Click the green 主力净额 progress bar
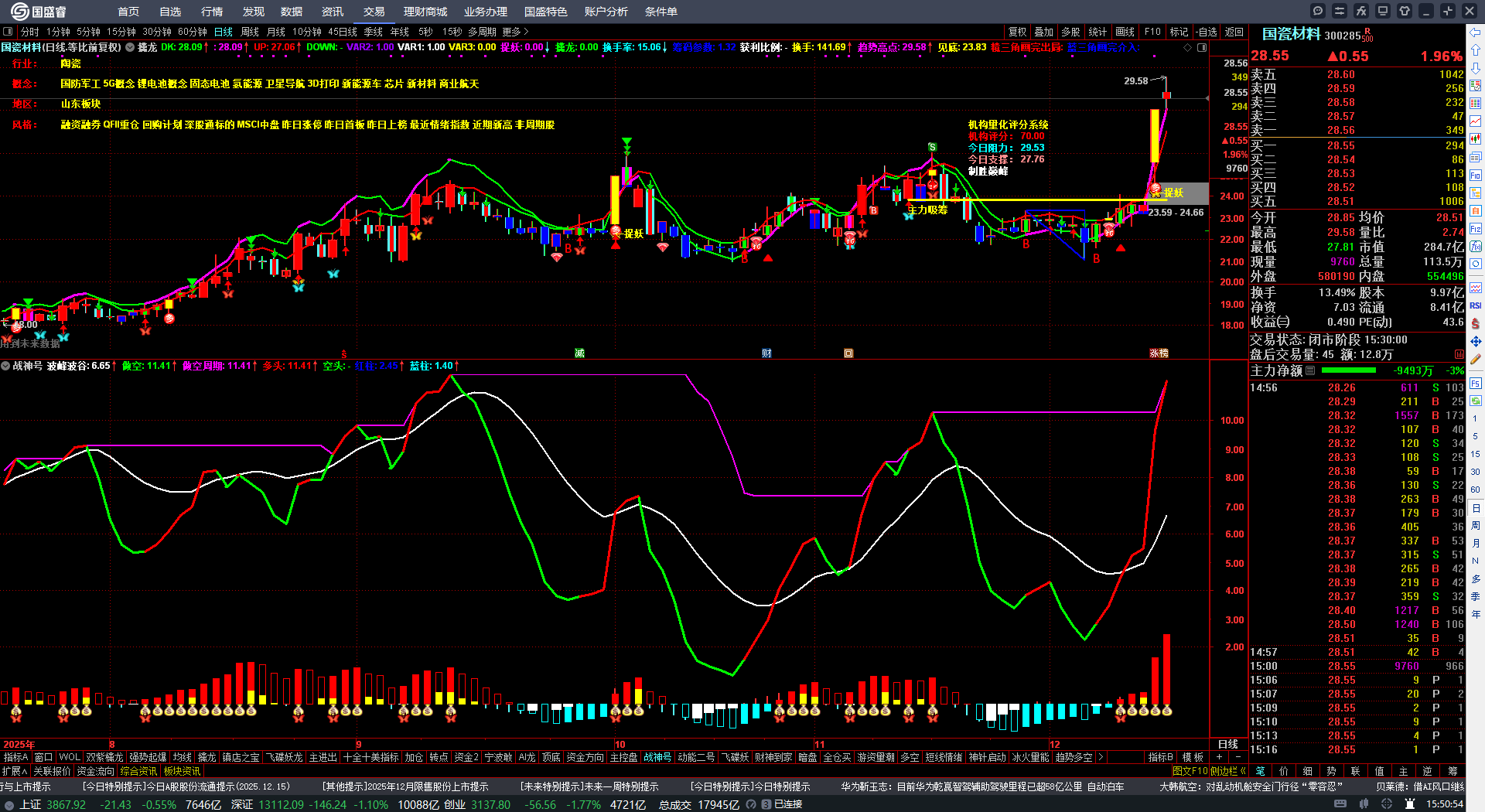The width and height of the screenshot is (1485, 812). click(1348, 370)
